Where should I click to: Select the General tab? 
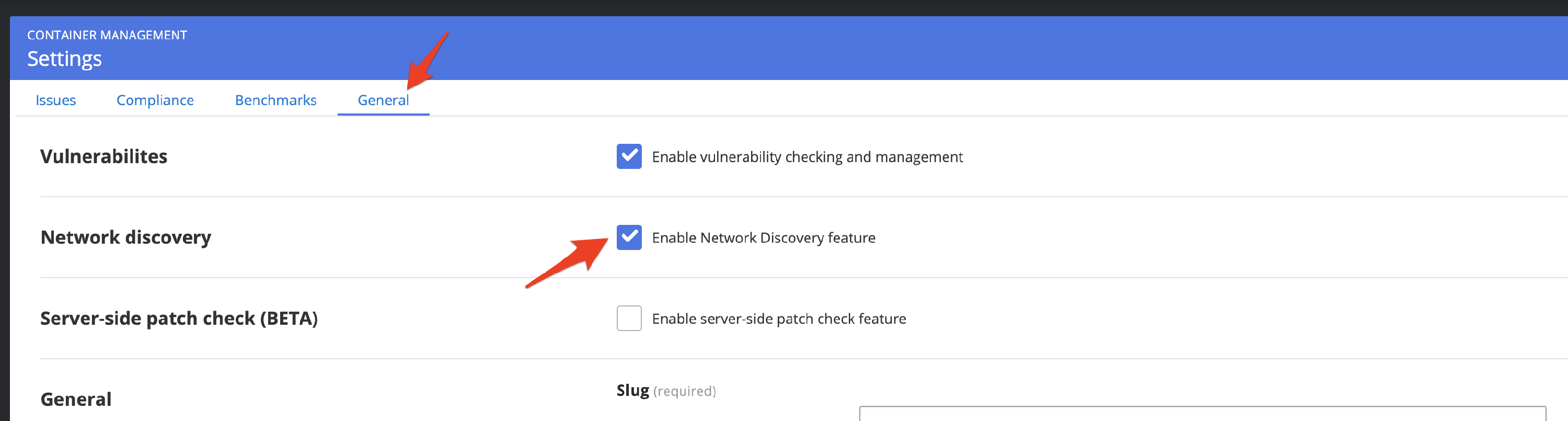click(x=383, y=100)
